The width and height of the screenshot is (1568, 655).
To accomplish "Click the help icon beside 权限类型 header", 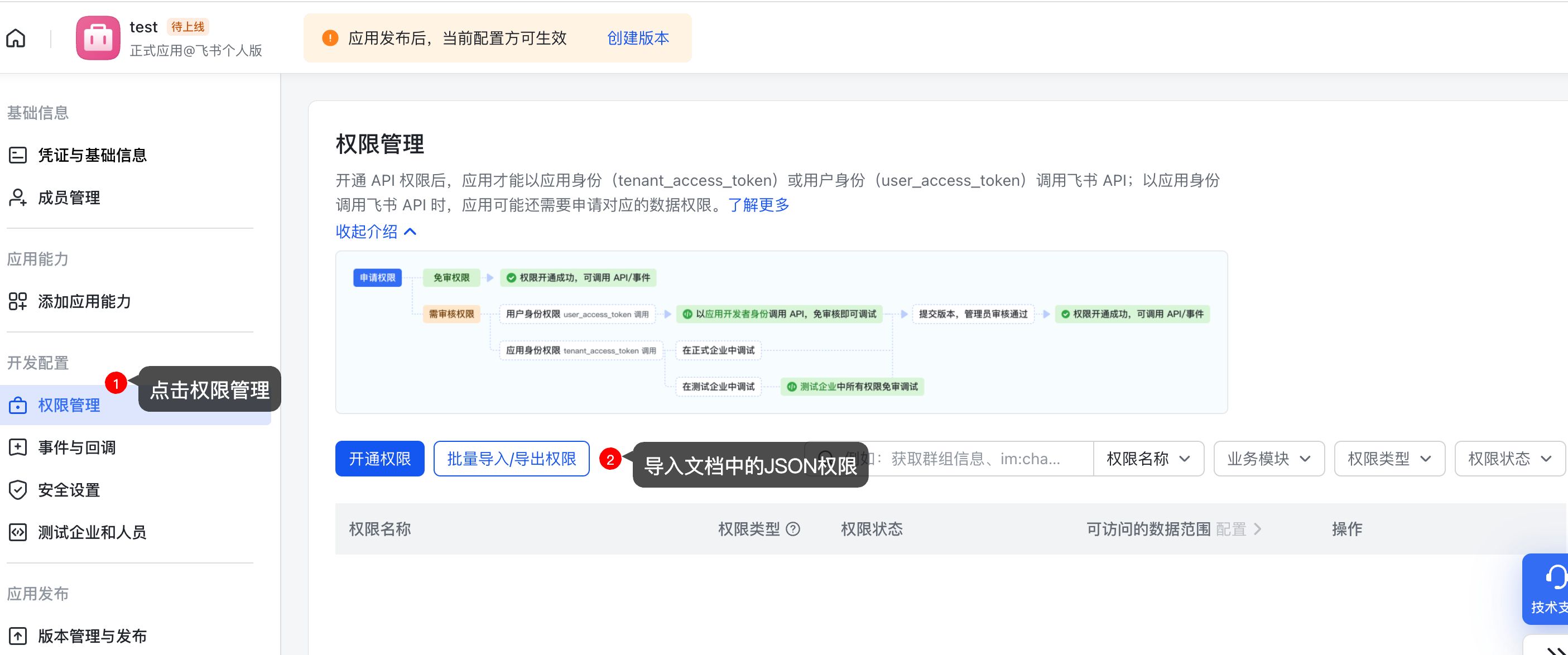I will click(793, 529).
